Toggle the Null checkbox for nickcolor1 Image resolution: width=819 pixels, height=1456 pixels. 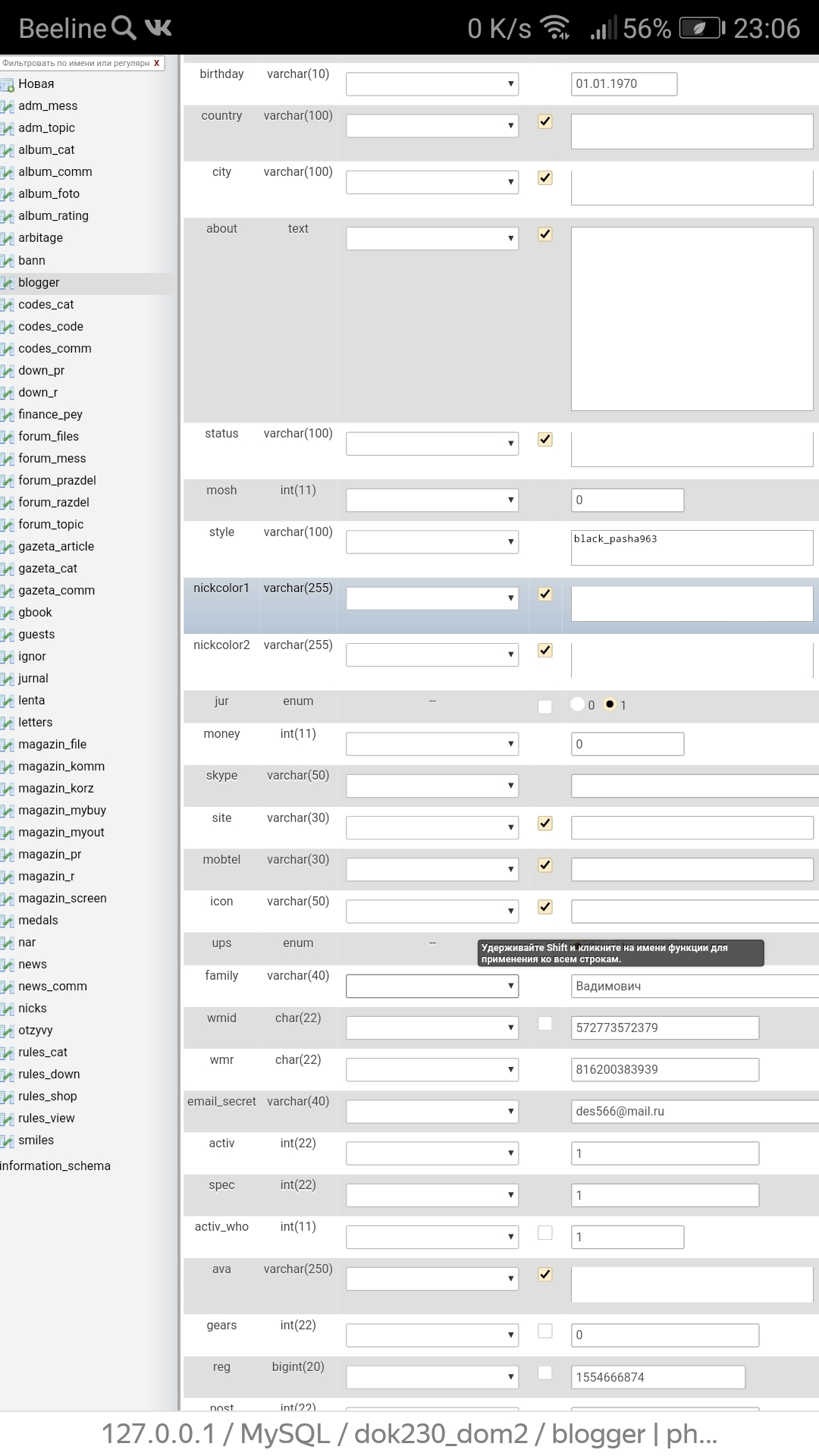(544, 594)
